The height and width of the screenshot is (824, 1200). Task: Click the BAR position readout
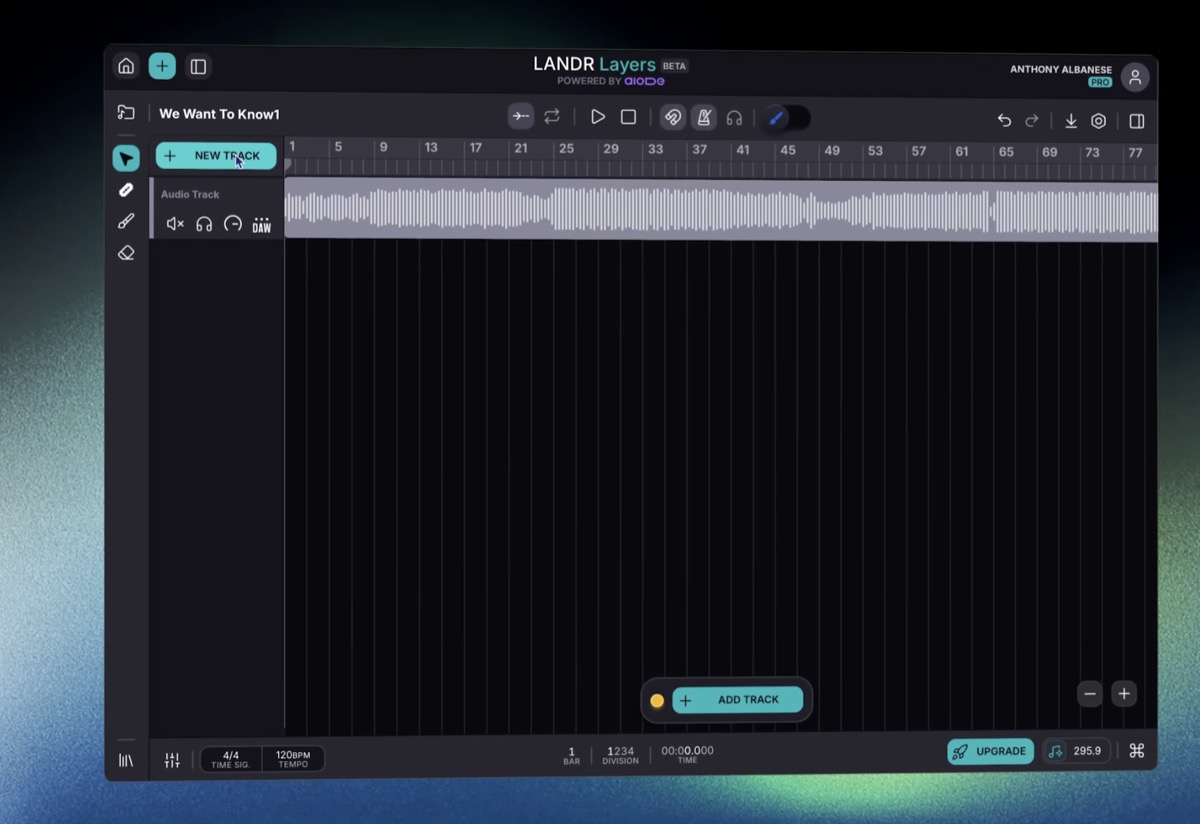coord(572,755)
